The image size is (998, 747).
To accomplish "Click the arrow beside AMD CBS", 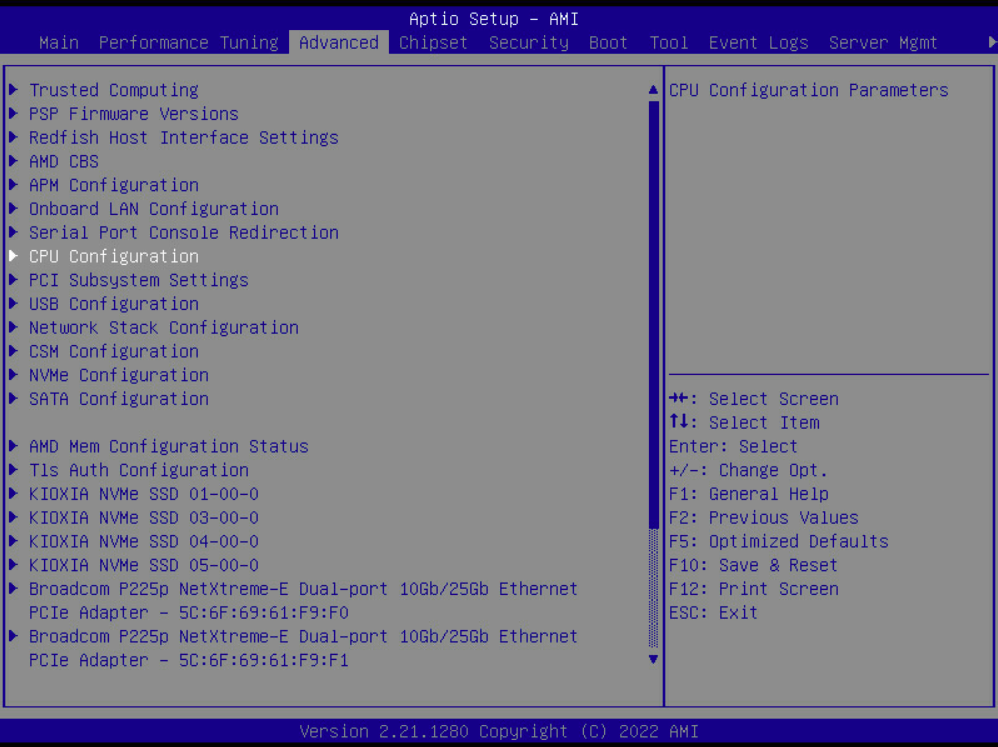I will point(13,161).
